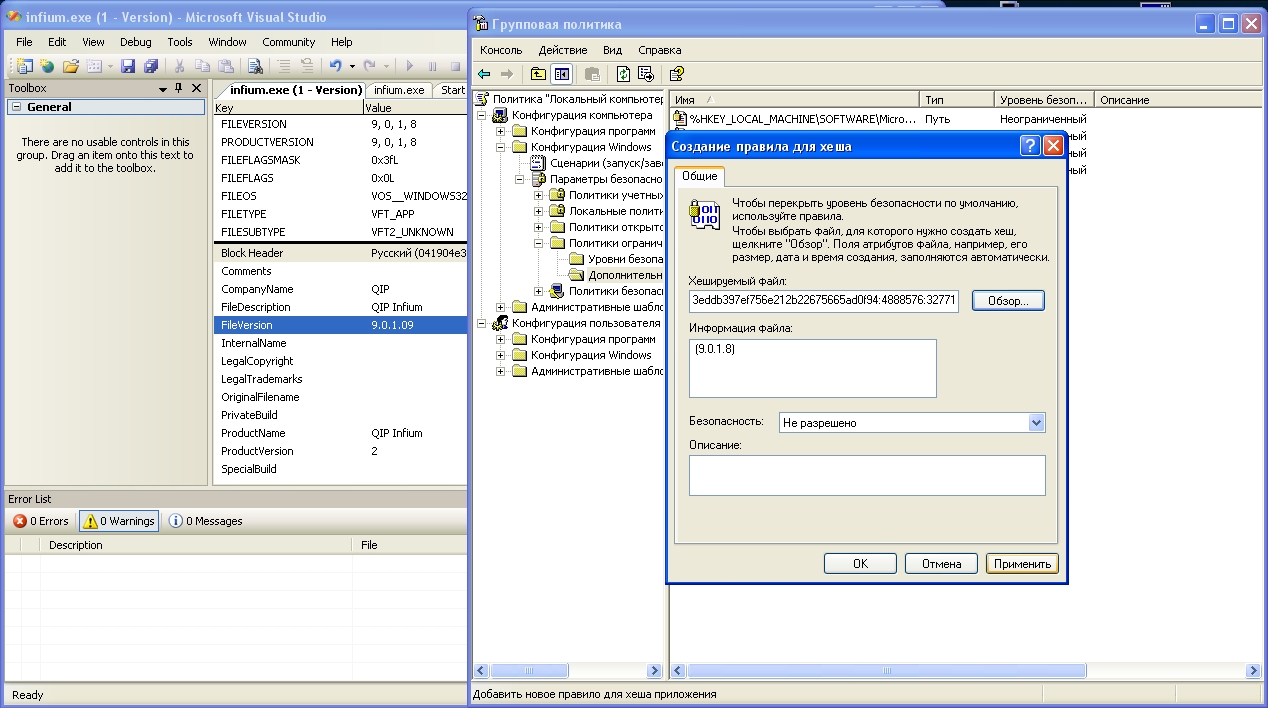Select the Сценарии (запуск/завершение) tree item
Image resolution: width=1268 pixels, height=708 pixels.
[x=607, y=163]
